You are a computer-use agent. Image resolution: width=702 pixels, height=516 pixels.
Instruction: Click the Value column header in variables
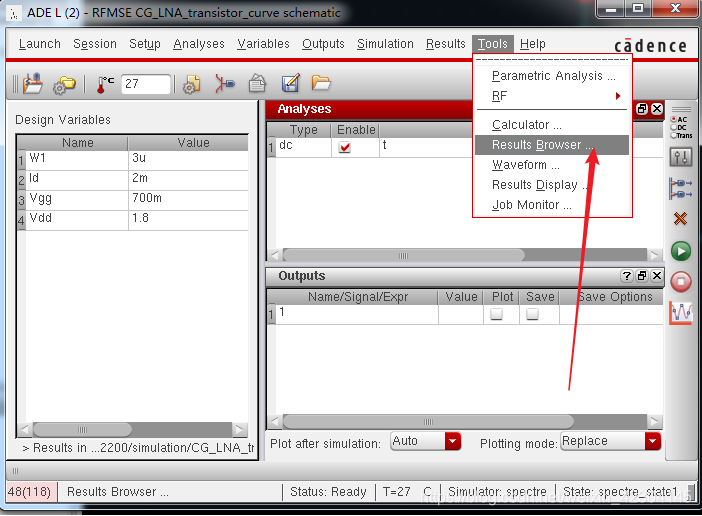tap(193, 143)
